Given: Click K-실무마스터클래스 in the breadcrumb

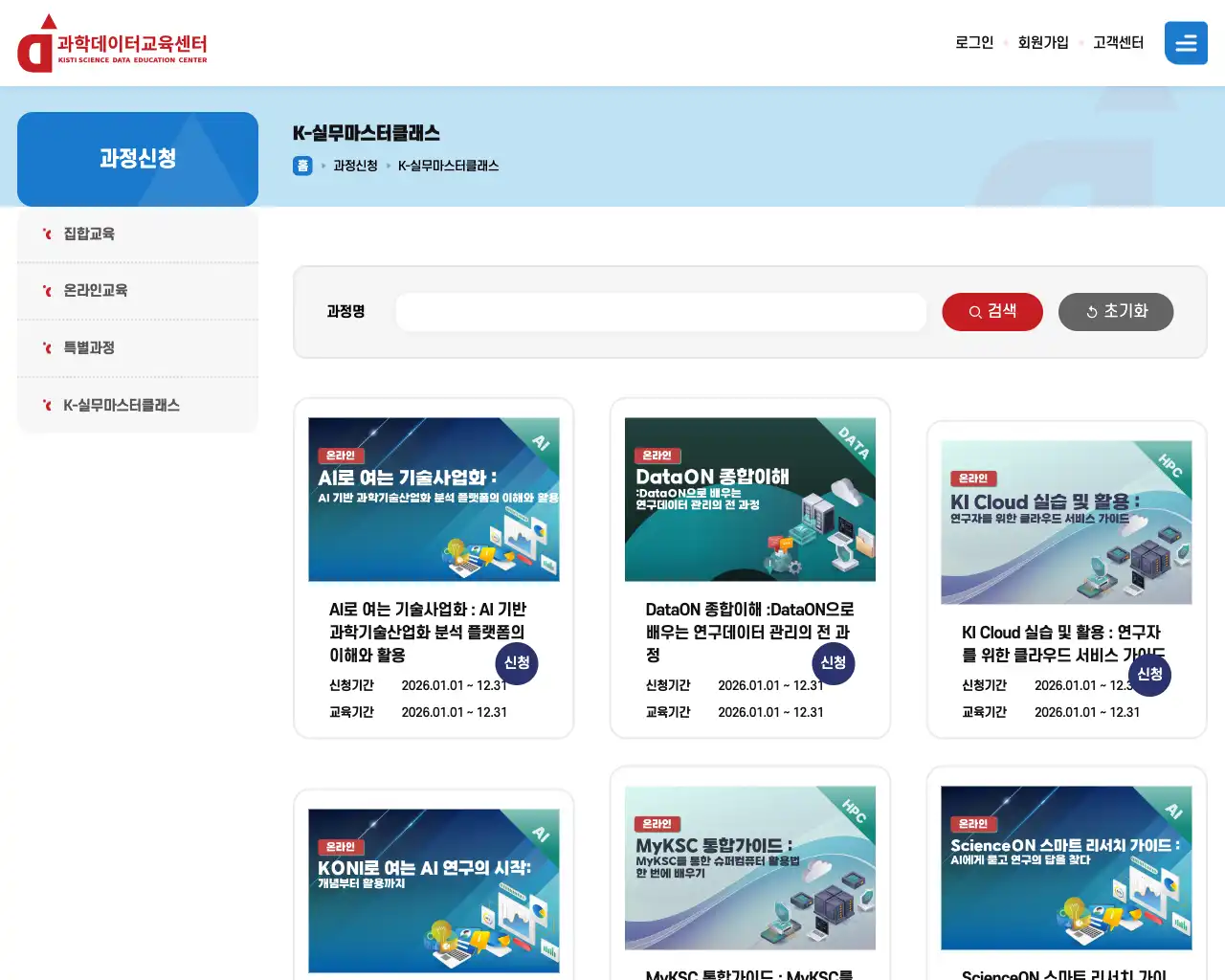Looking at the screenshot, I should click(448, 166).
